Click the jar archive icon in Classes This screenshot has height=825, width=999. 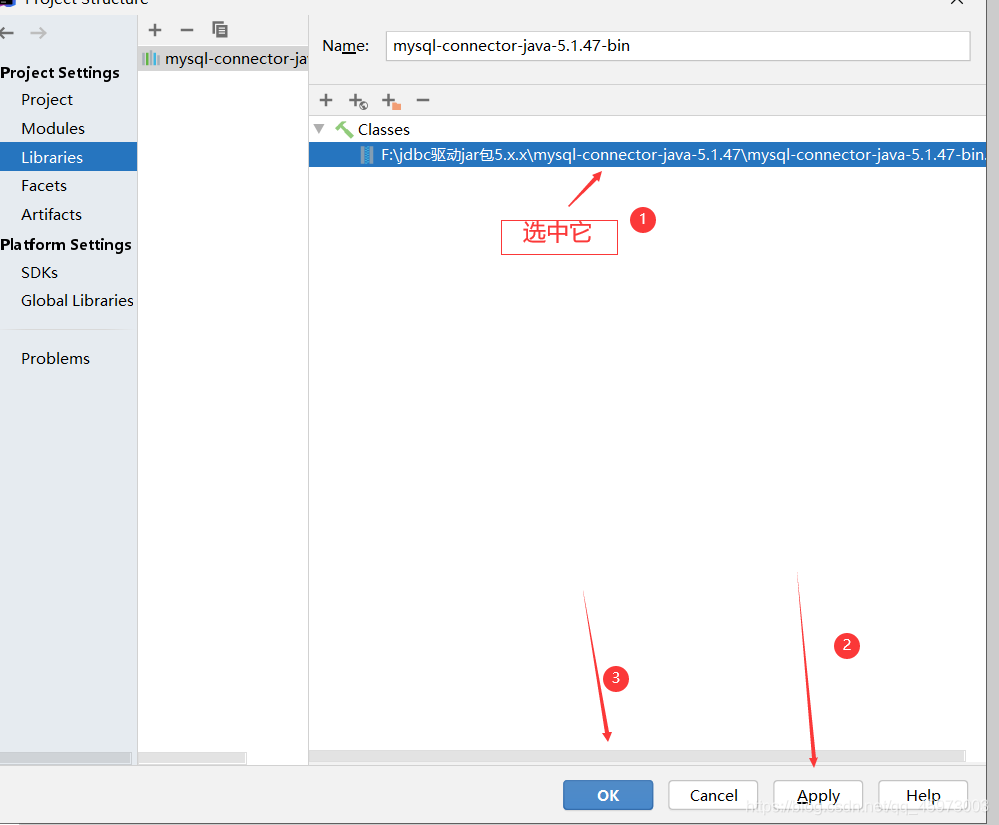tap(367, 155)
